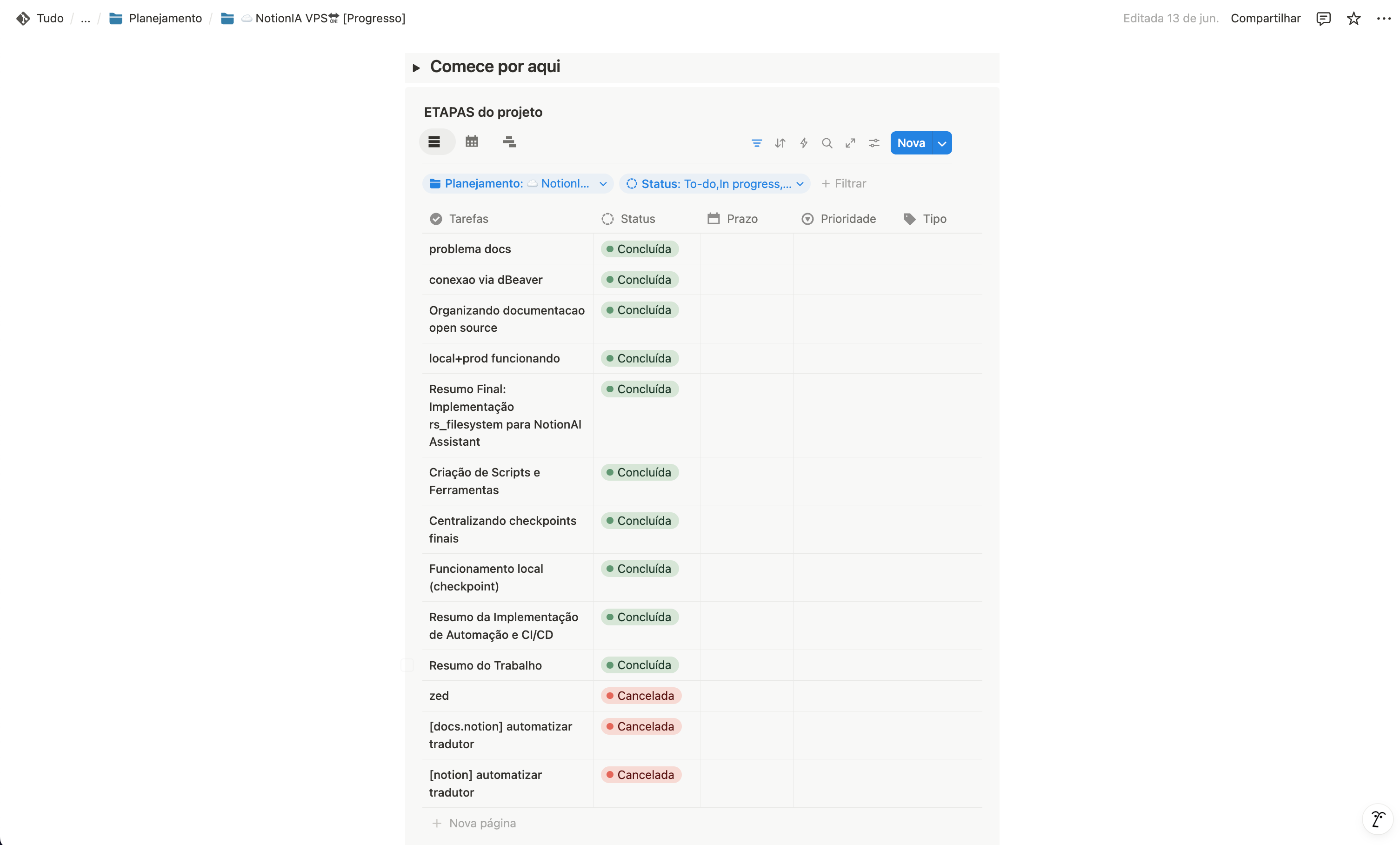This screenshot has width=1400, height=845.
Task: Open 'Criação de Scripts e Ferramentas' task
Action: 484,481
